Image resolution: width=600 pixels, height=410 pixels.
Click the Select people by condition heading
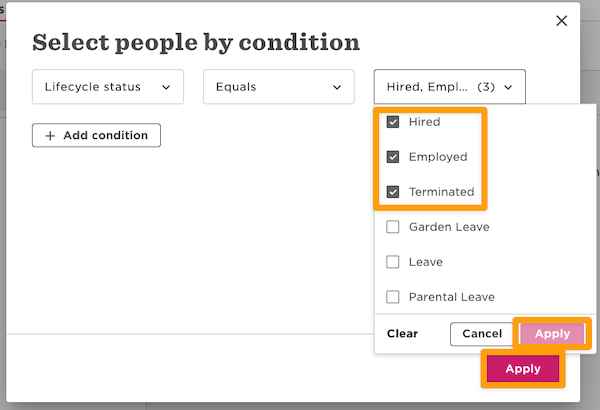(x=196, y=43)
